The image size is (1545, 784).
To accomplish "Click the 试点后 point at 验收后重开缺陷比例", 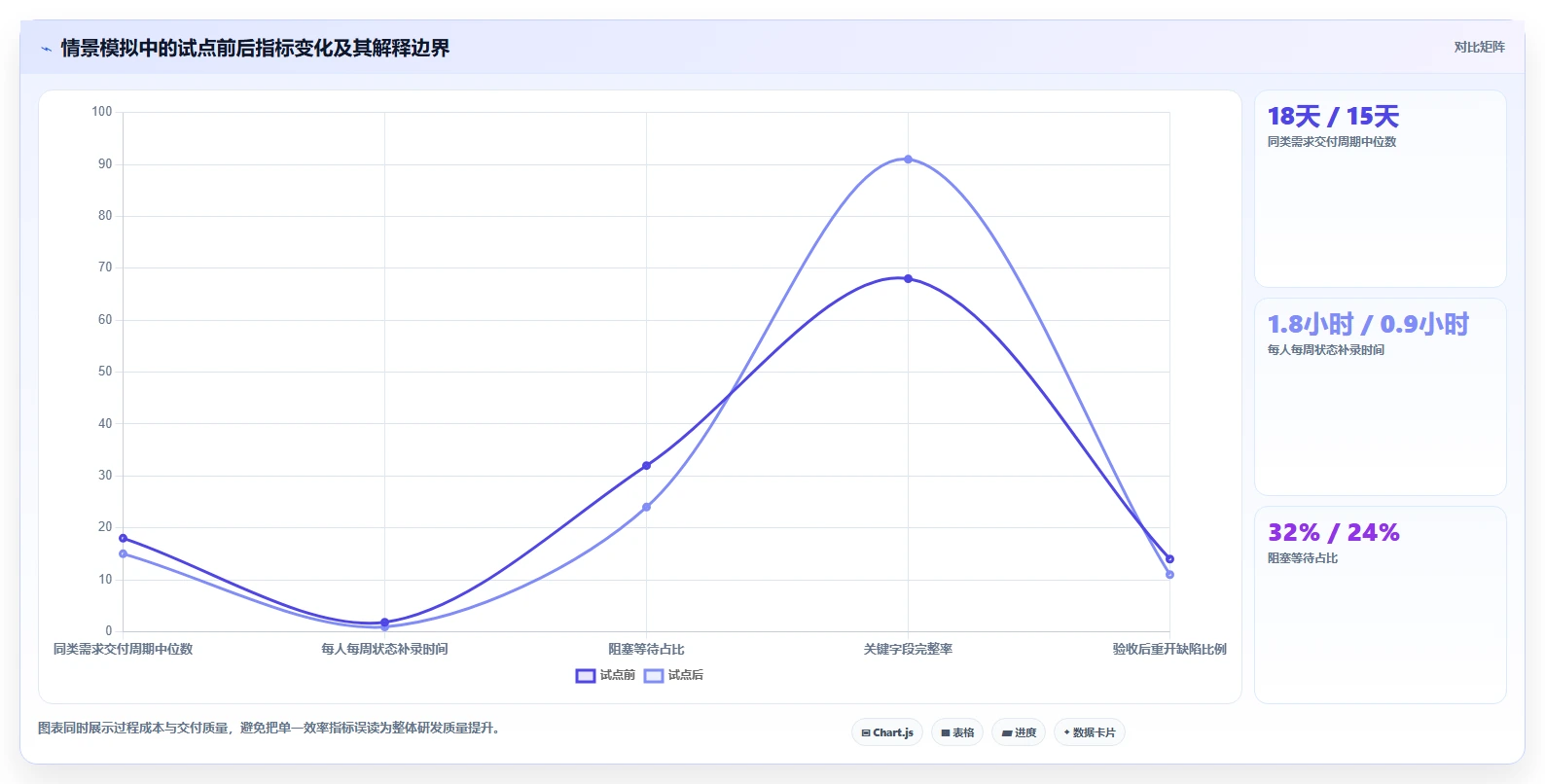I will (1169, 574).
